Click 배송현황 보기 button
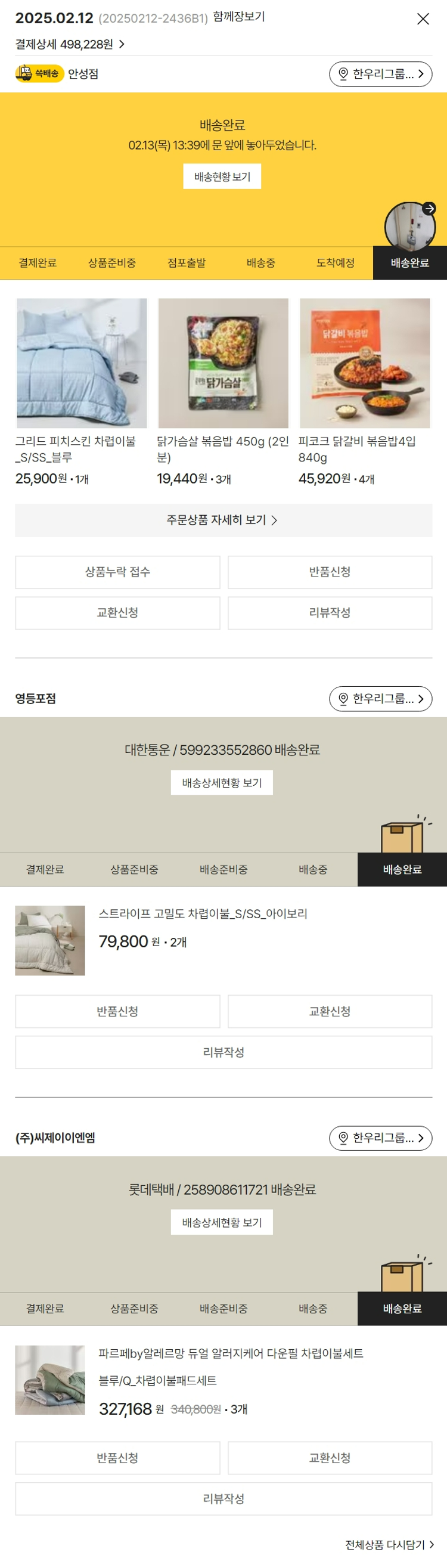Image resolution: width=447 pixels, height=1568 pixels. pyautogui.click(x=222, y=176)
